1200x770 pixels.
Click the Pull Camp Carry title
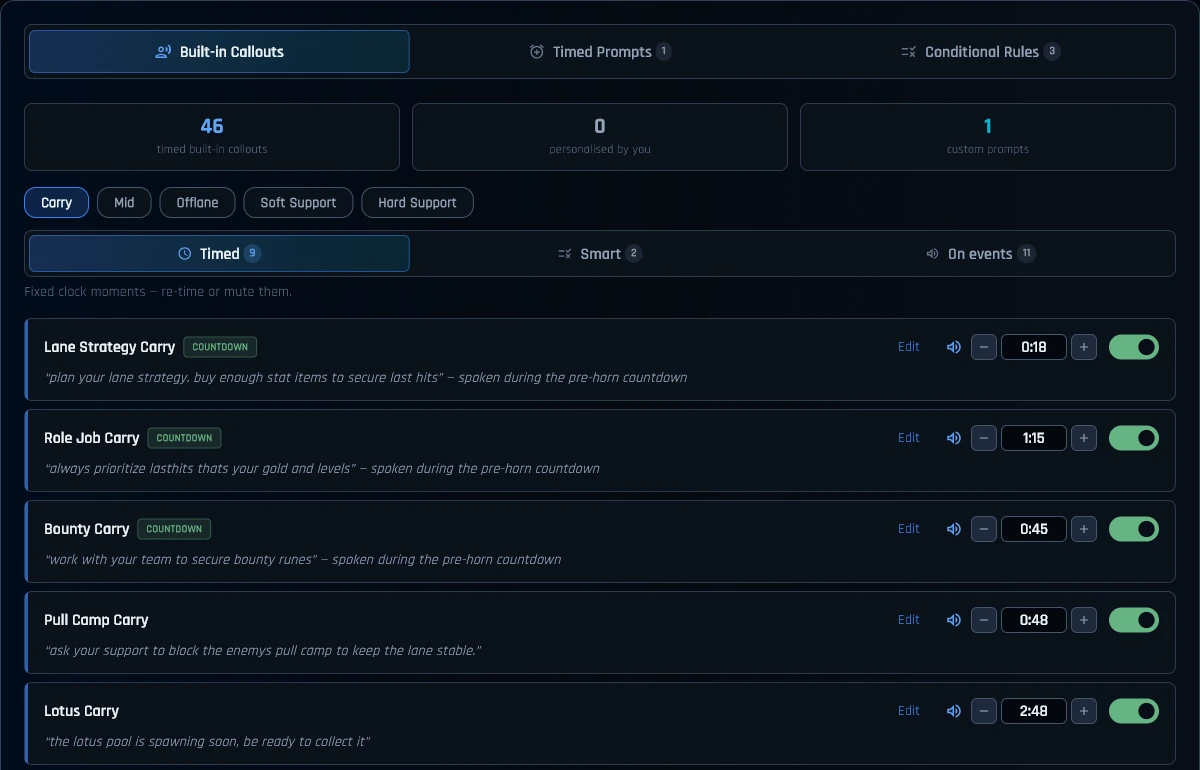[96, 620]
